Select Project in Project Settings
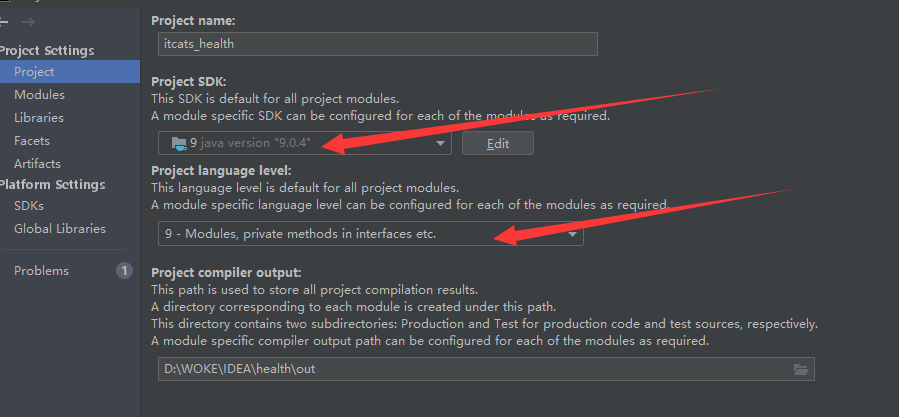The image size is (899, 417). (34, 72)
